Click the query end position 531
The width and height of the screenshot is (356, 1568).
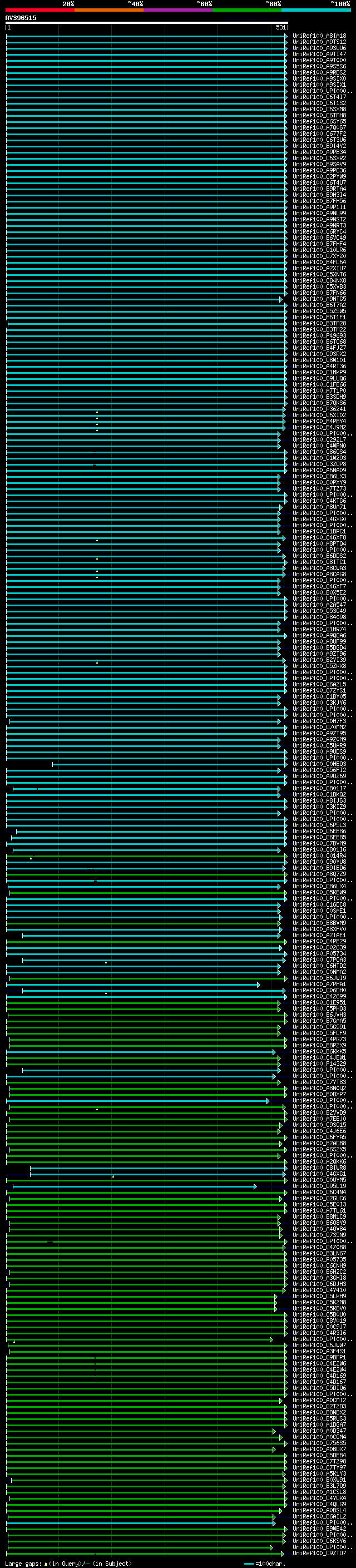tap(280, 27)
